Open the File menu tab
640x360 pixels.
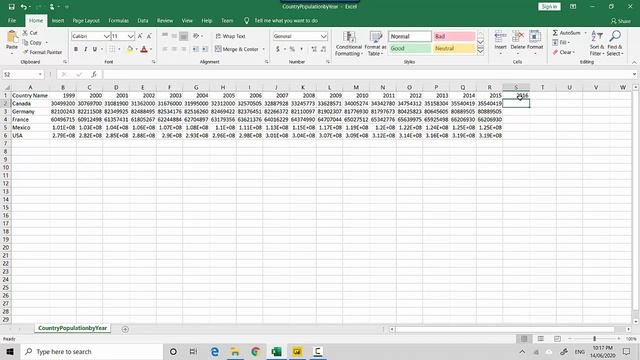pos(12,20)
